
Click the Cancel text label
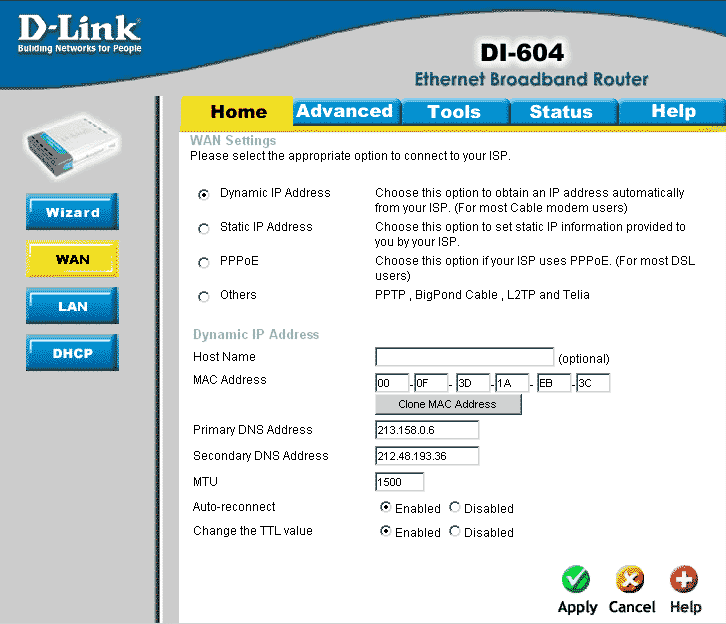(x=632, y=607)
